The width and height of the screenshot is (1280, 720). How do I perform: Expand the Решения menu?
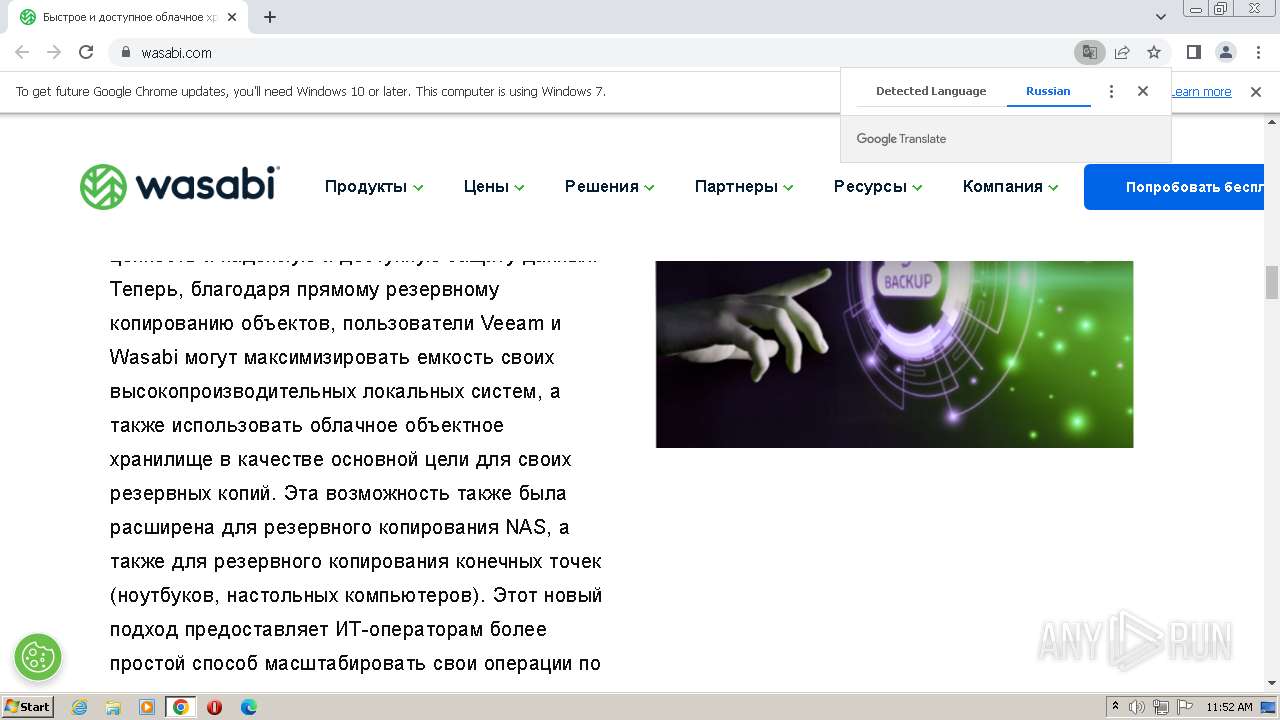[x=610, y=187]
